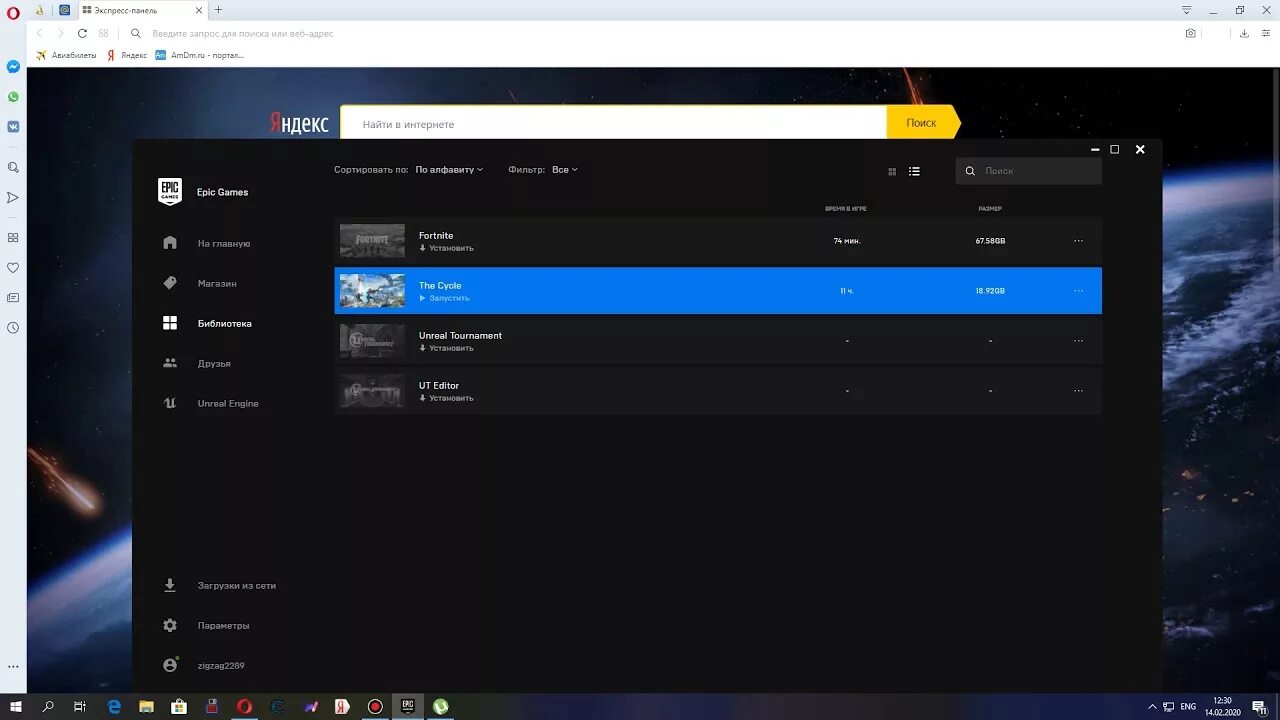Open the Windows Start menu
This screenshot has height=720, width=1280.
point(16,706)
